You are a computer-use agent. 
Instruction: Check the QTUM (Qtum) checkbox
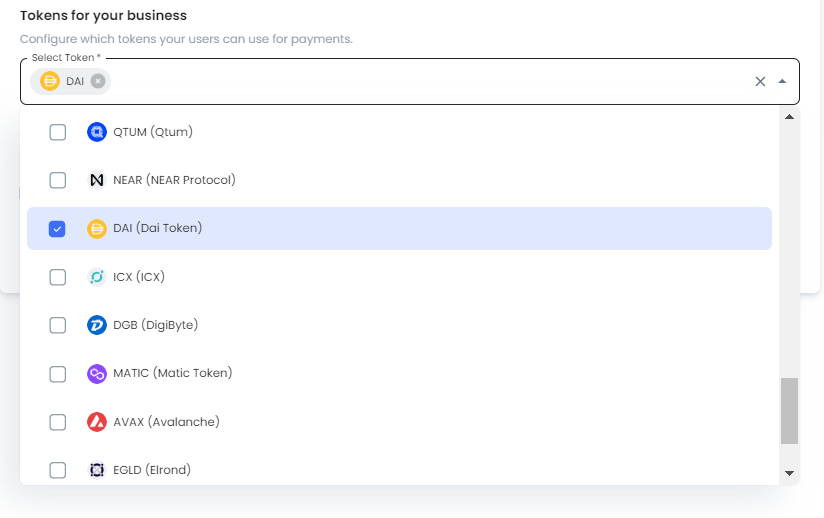58,132
